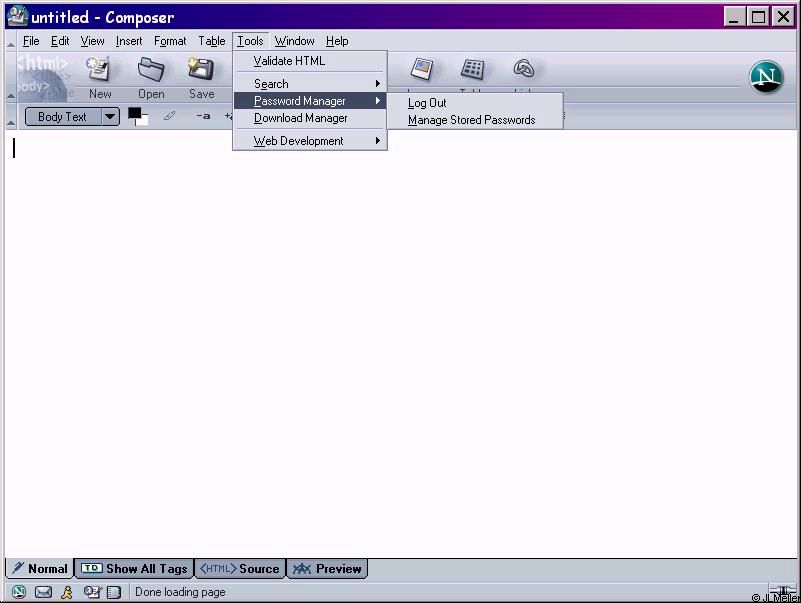Select the Password Manager menu entry

[310, 101]
